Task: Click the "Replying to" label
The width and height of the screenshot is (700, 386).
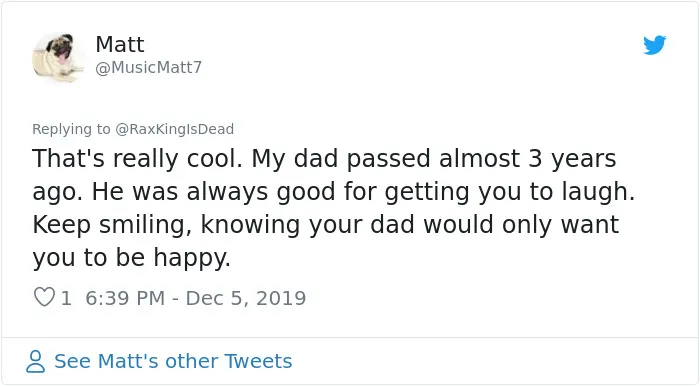Action: click(71, 129)
